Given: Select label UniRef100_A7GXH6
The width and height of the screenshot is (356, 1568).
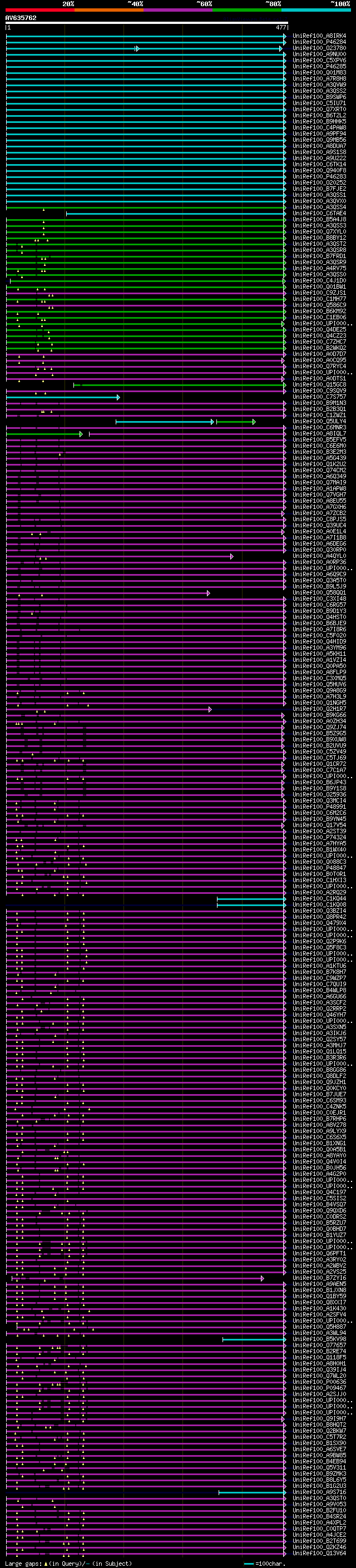Looking at the screenshot, I should (x=319, y=507).
